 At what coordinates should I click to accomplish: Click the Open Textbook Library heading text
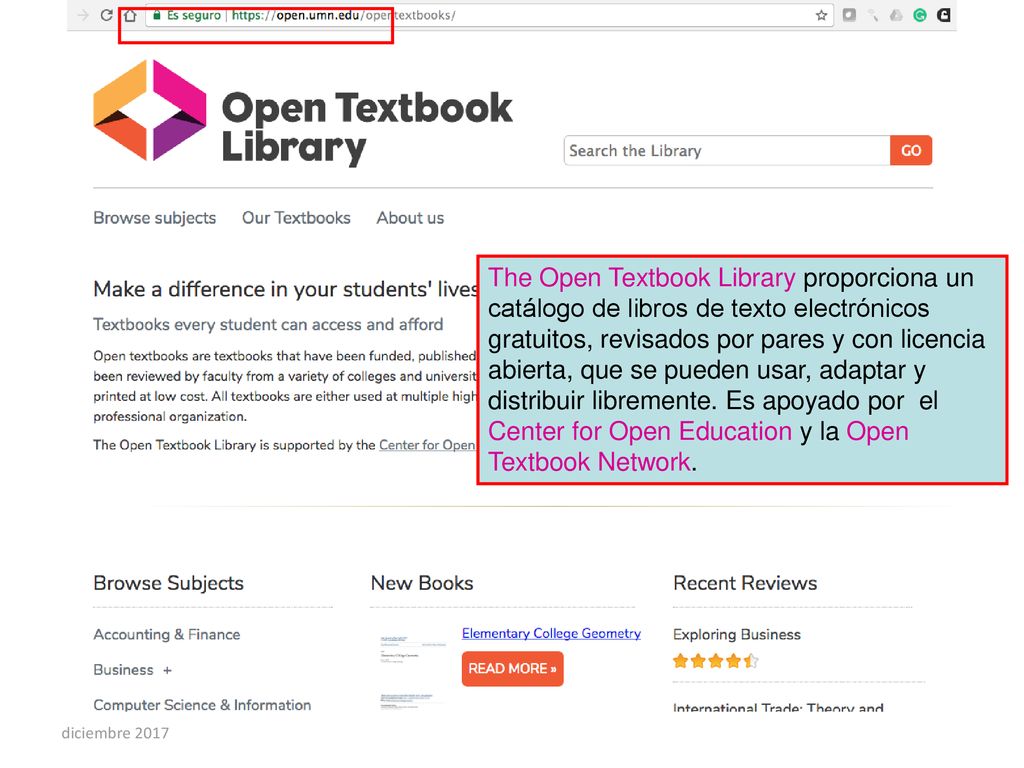pos(367,127)
